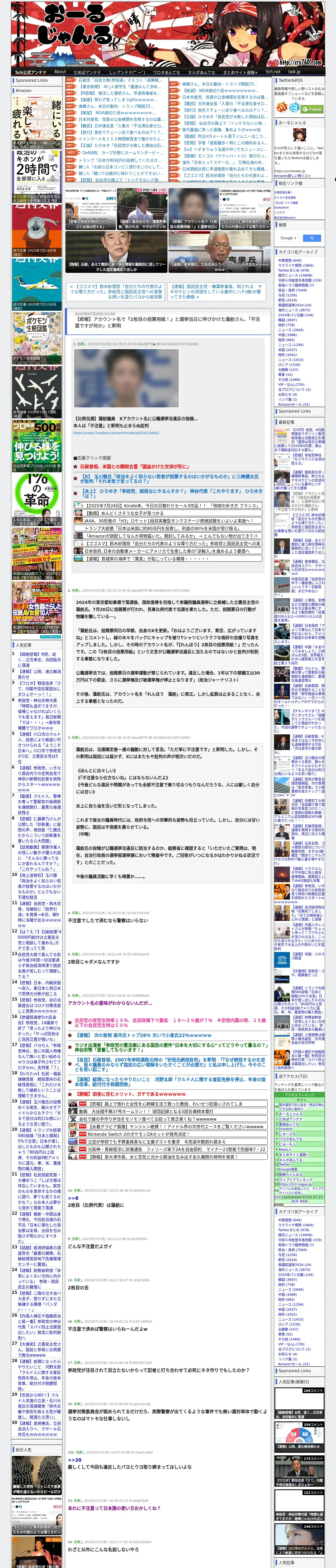Open the カイカイ反応通信 mutual link

(x=285, y=197)
